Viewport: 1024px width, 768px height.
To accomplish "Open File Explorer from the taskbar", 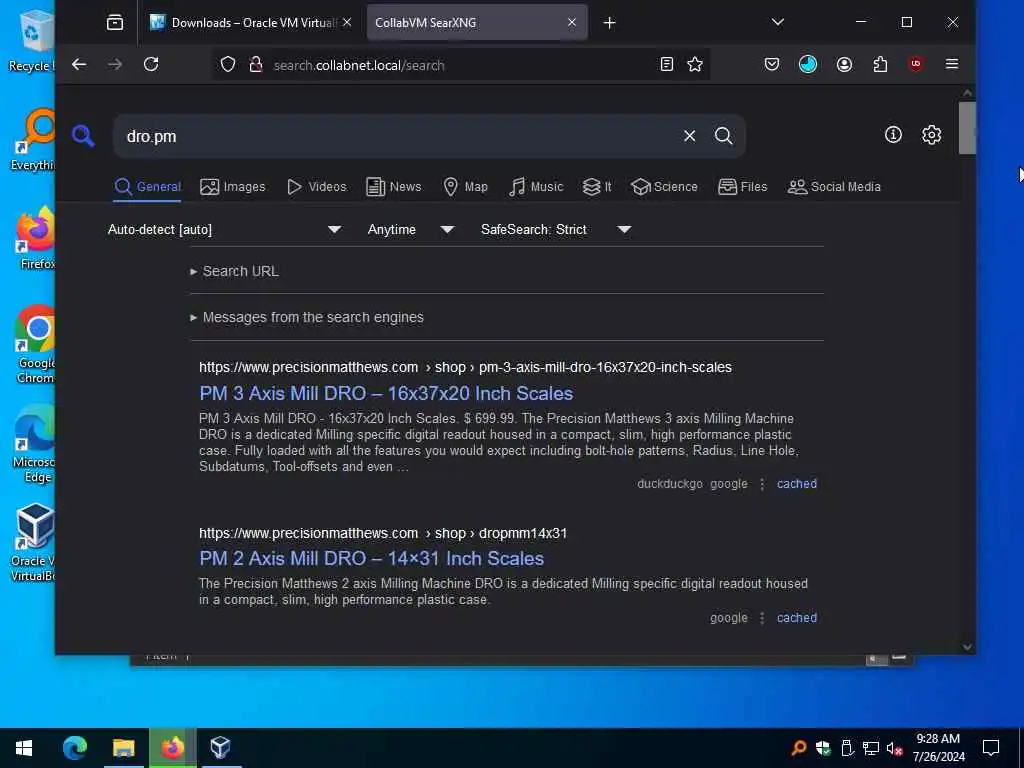I will (123, 748).
